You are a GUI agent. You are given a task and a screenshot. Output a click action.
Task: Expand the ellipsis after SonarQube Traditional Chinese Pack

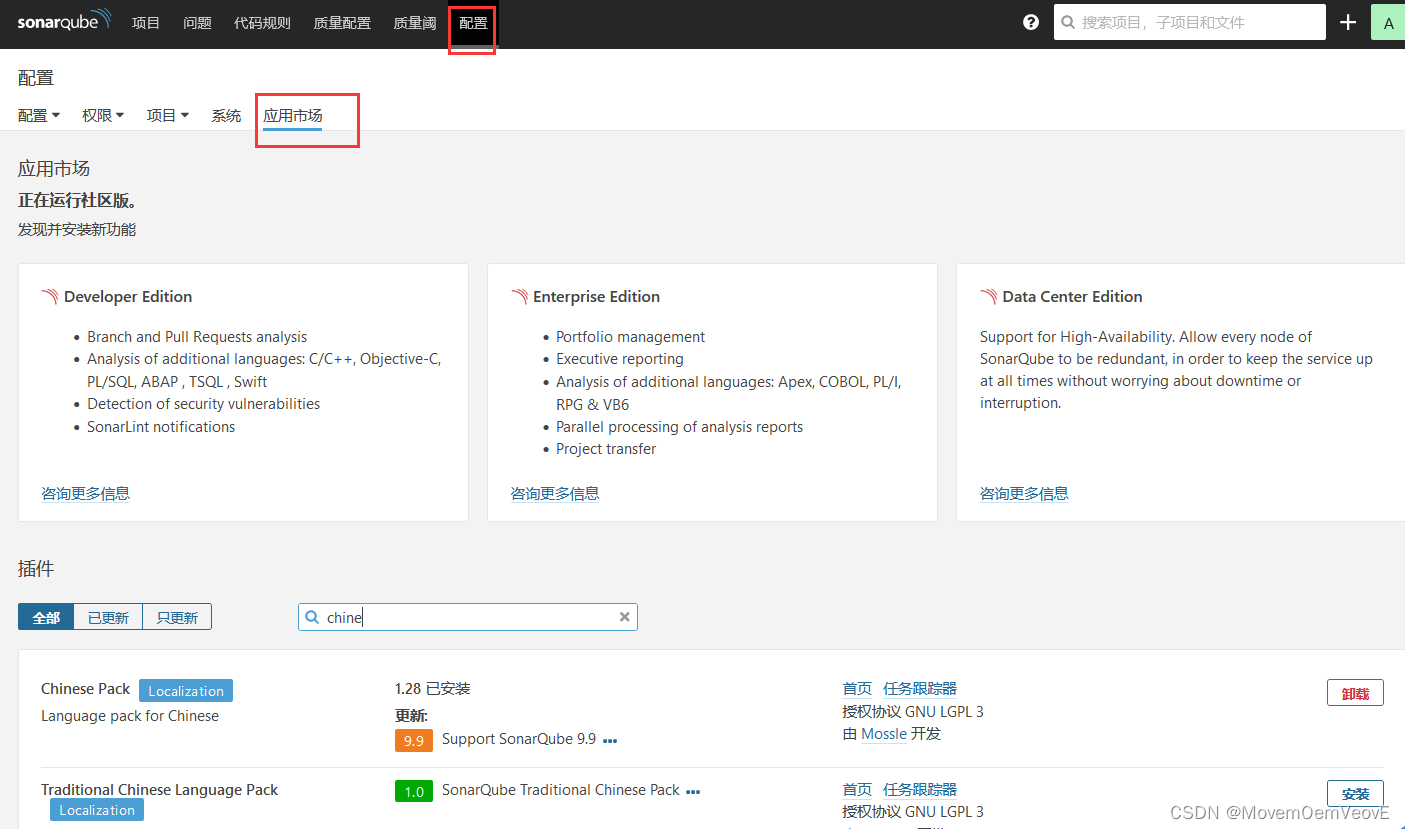pos(693,792)
